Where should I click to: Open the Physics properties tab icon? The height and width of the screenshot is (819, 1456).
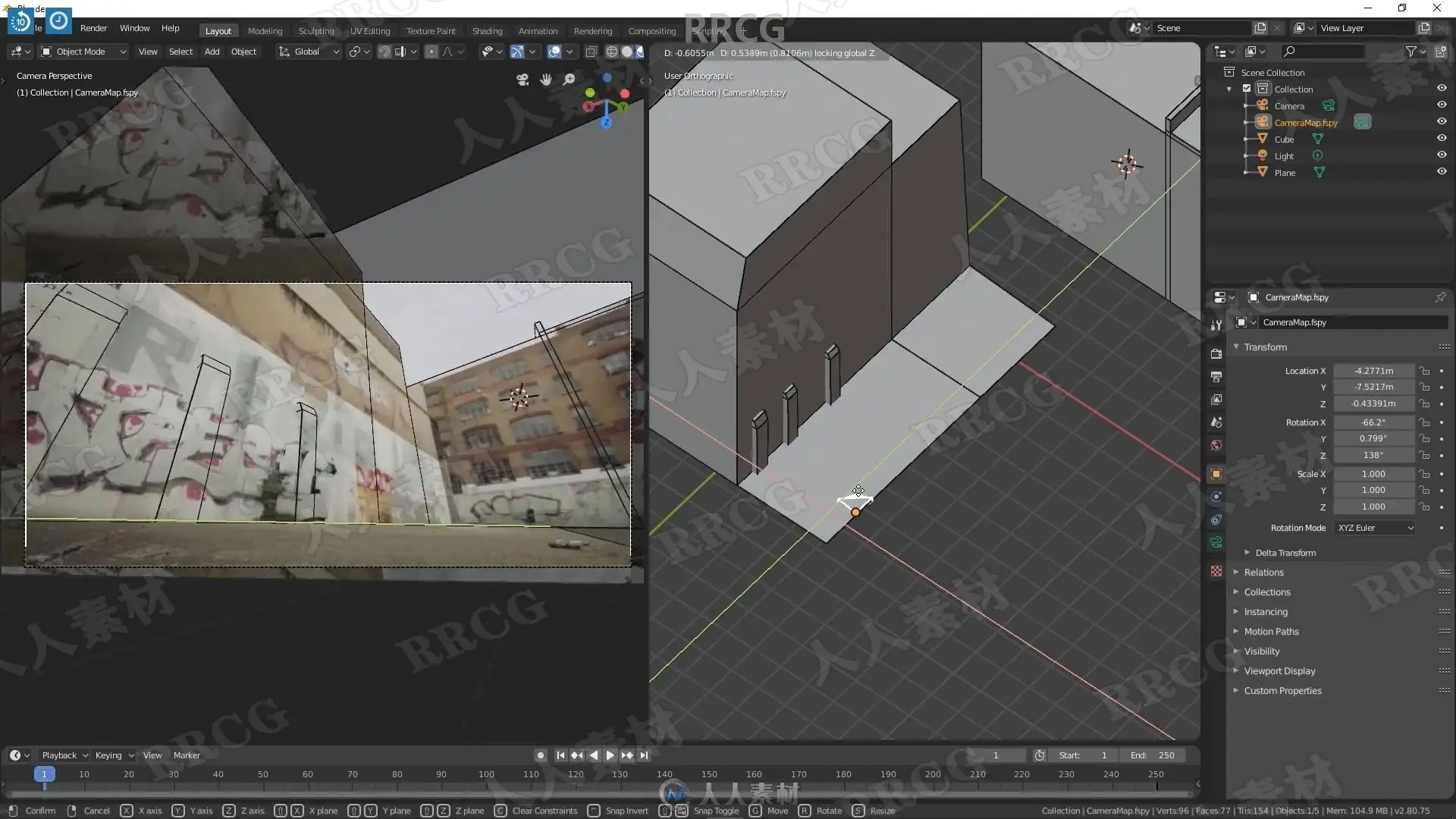coord(1216,497)
